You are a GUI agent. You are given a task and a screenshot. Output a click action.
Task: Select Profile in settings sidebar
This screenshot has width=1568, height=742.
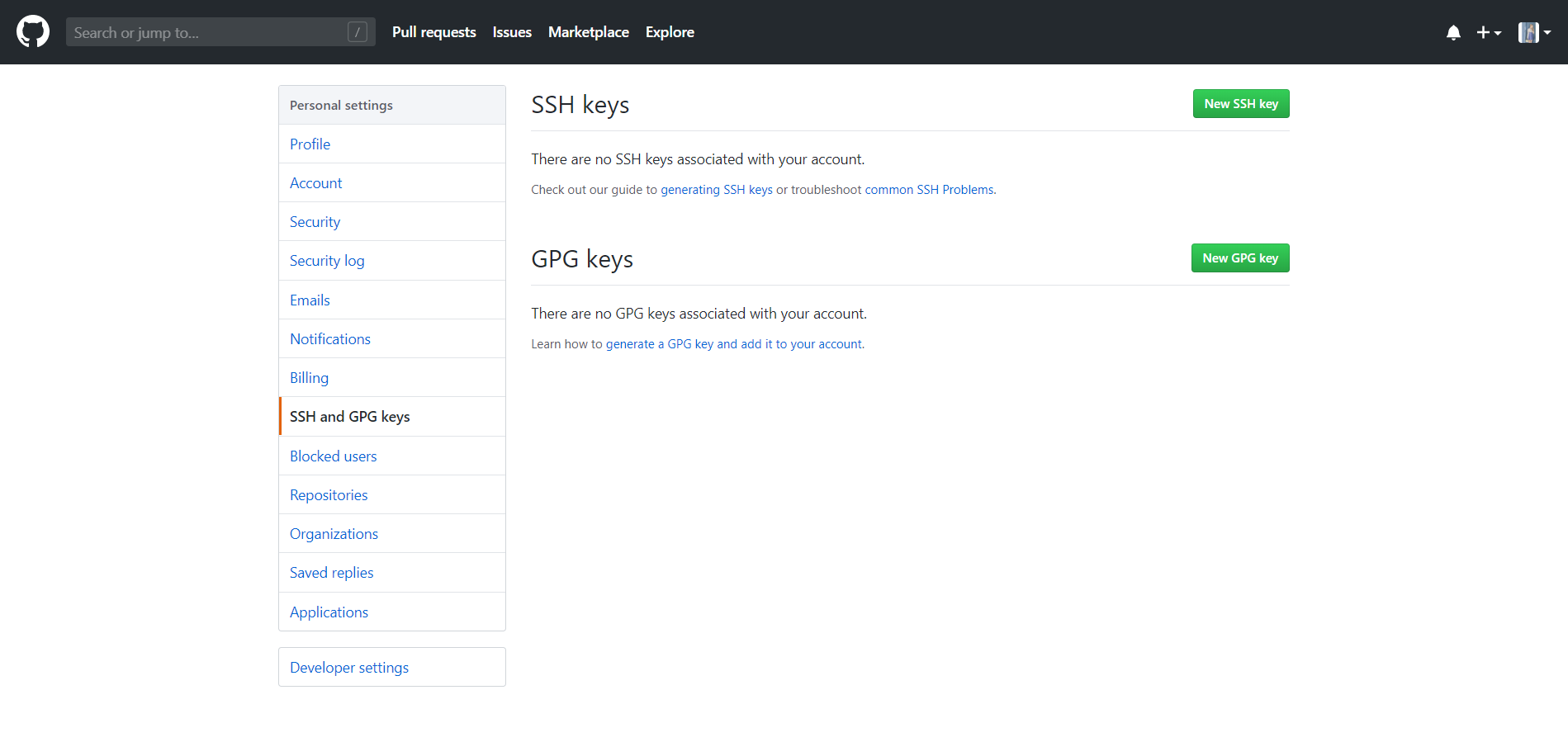(392, 144)
